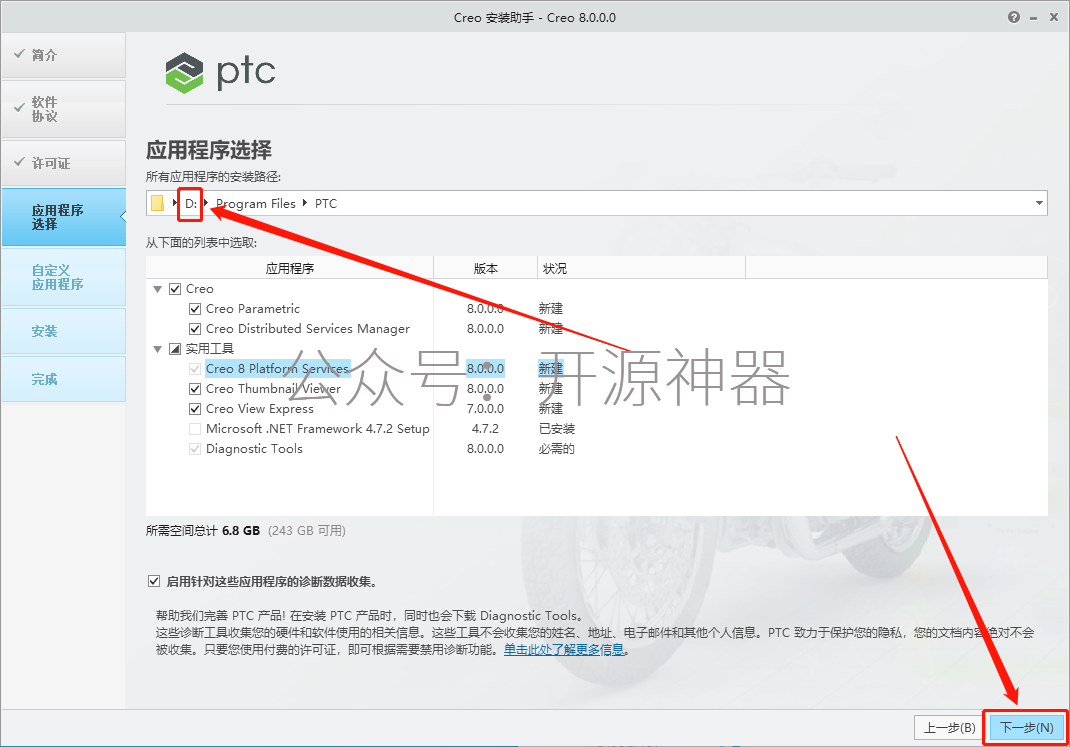
Task: Select Diagnostic Tools row label
Action: 254,449
